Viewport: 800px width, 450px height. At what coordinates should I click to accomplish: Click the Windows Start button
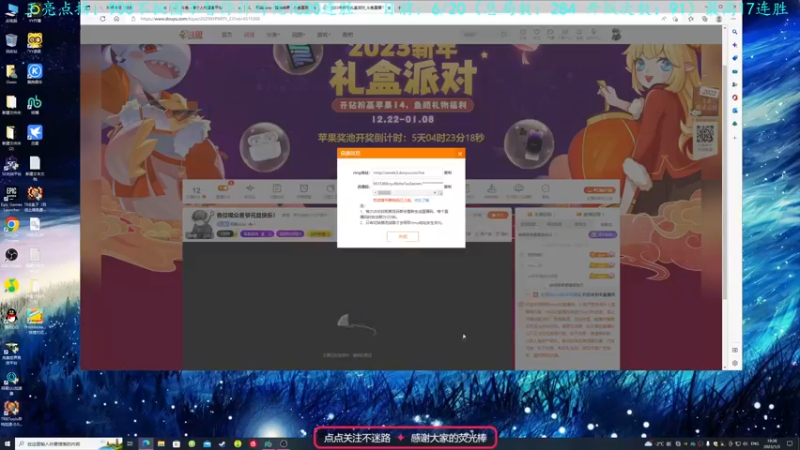(7, 444)
